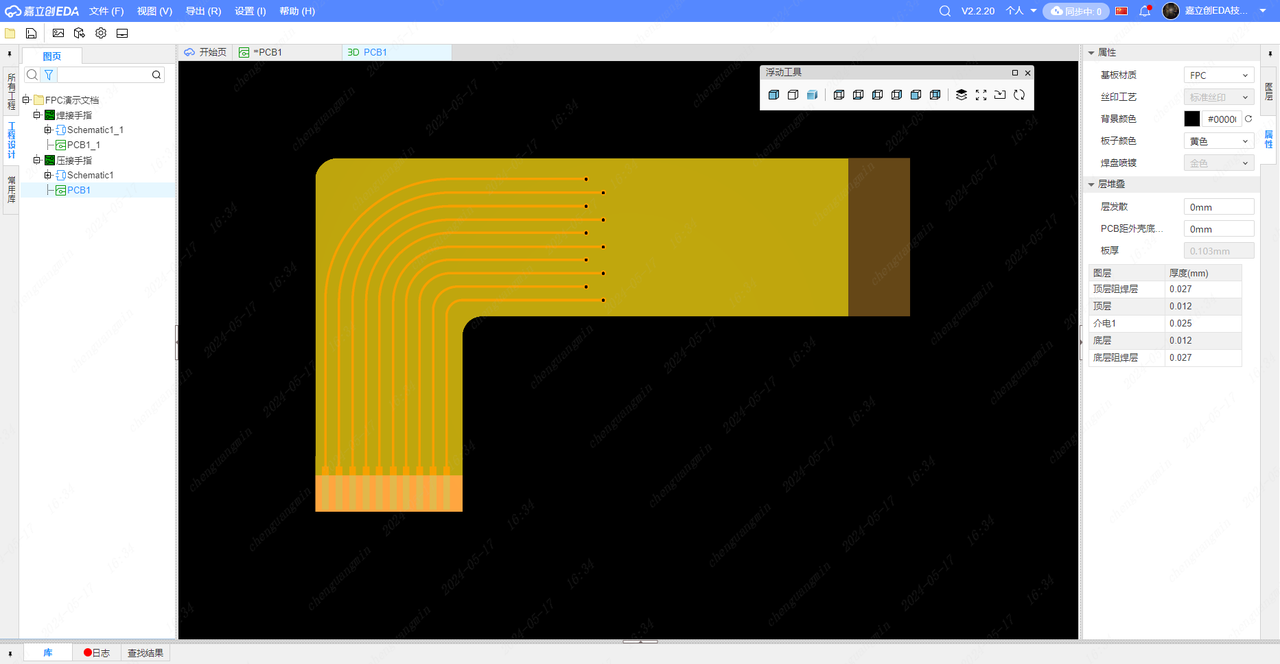Open the 焊盘喷镀 金色 dropdown
The image size is (1280, 664).
[x=1219, y=163]
